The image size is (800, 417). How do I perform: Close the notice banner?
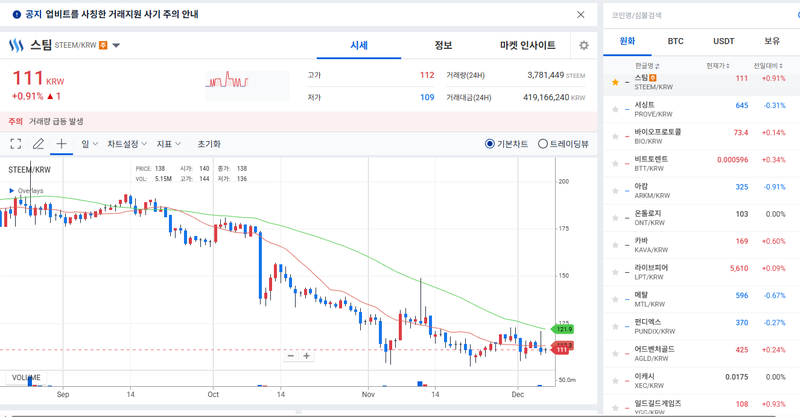pyautogui.click(x=581, y=15)
